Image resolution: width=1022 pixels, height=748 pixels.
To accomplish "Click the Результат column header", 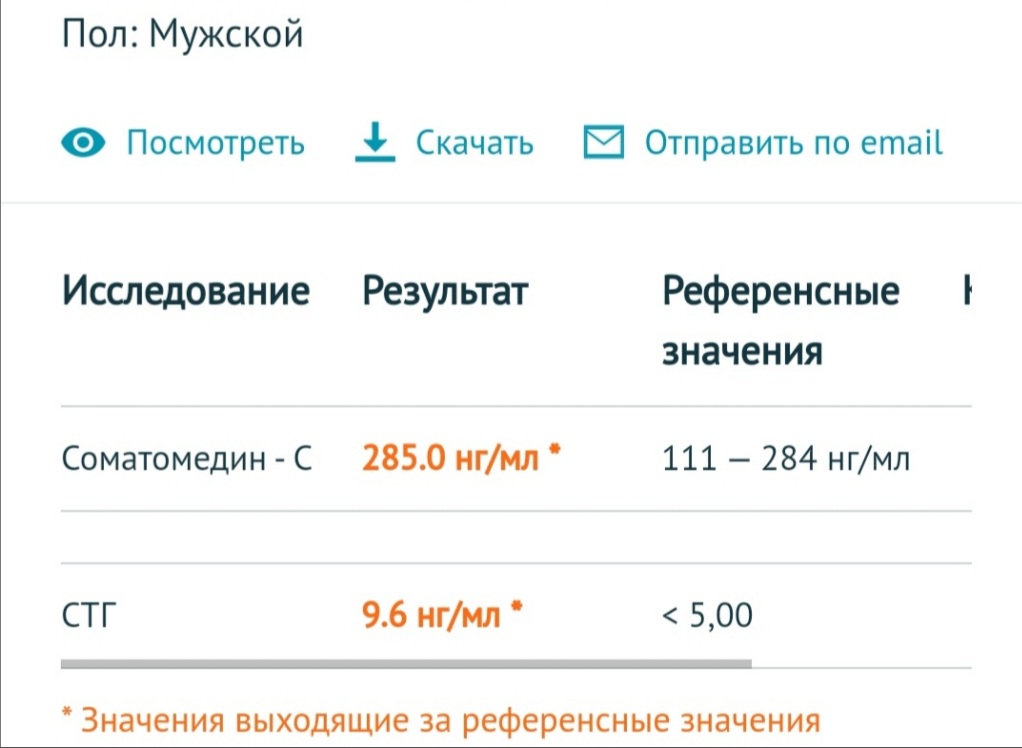I will point(444,292).
